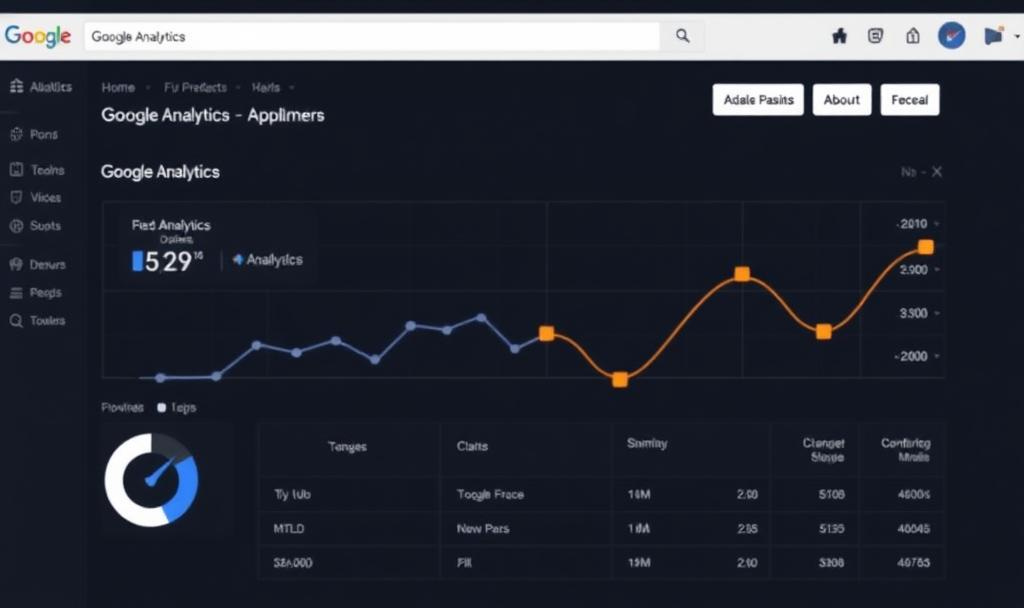The height and width of the screenshot is (608, 1024).
Task: Click the Feceal button
Action: pyautogui.click(x=910, y=100)
